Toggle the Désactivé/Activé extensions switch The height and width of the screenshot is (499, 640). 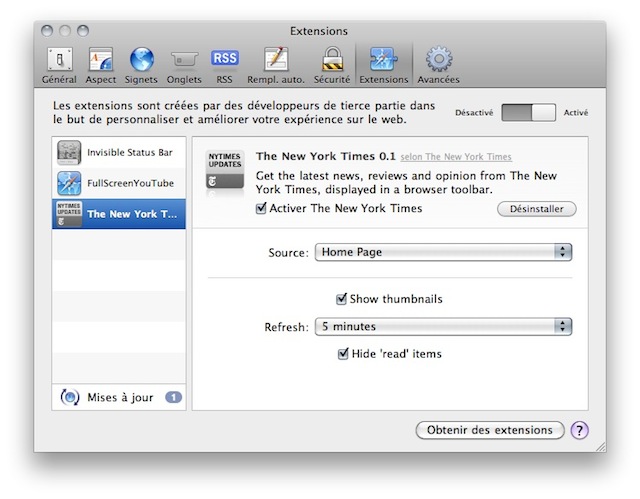click(x=529, y=113)
